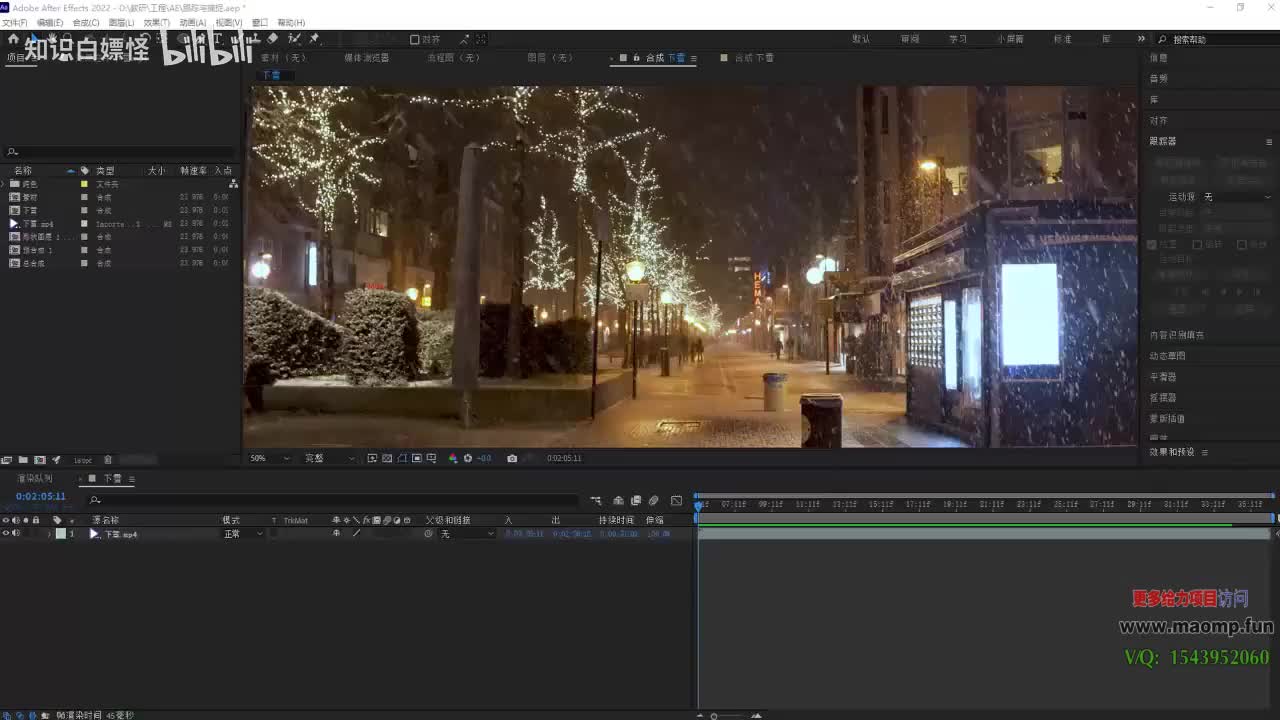Click the blue timecode 0:02:05:11
The height and width of the screenshot is (720, 1280).
click(41, 496)
